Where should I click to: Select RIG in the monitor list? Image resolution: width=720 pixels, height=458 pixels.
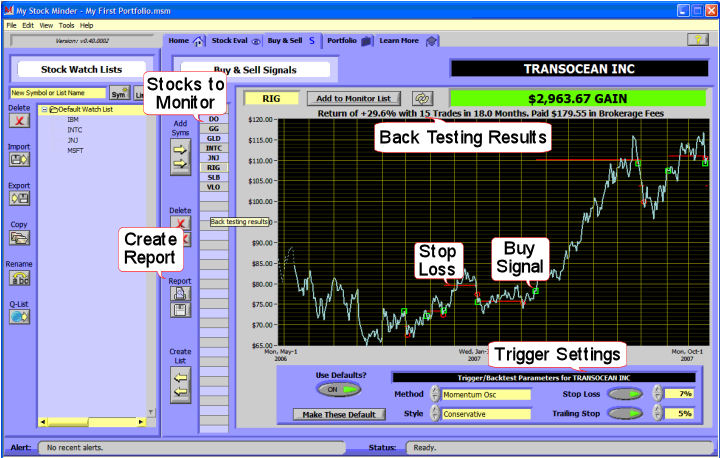214,168
